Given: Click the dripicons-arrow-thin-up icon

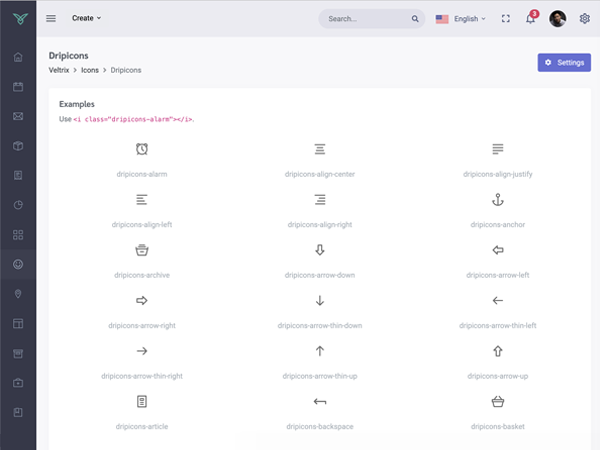Looking at the screenshot, I should [320, 351].
